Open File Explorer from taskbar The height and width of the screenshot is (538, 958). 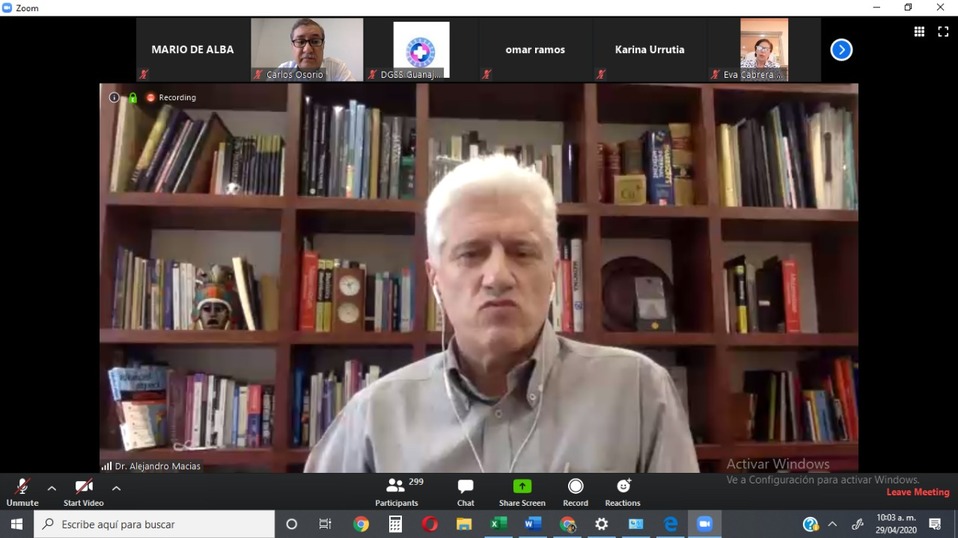(464, 524)
